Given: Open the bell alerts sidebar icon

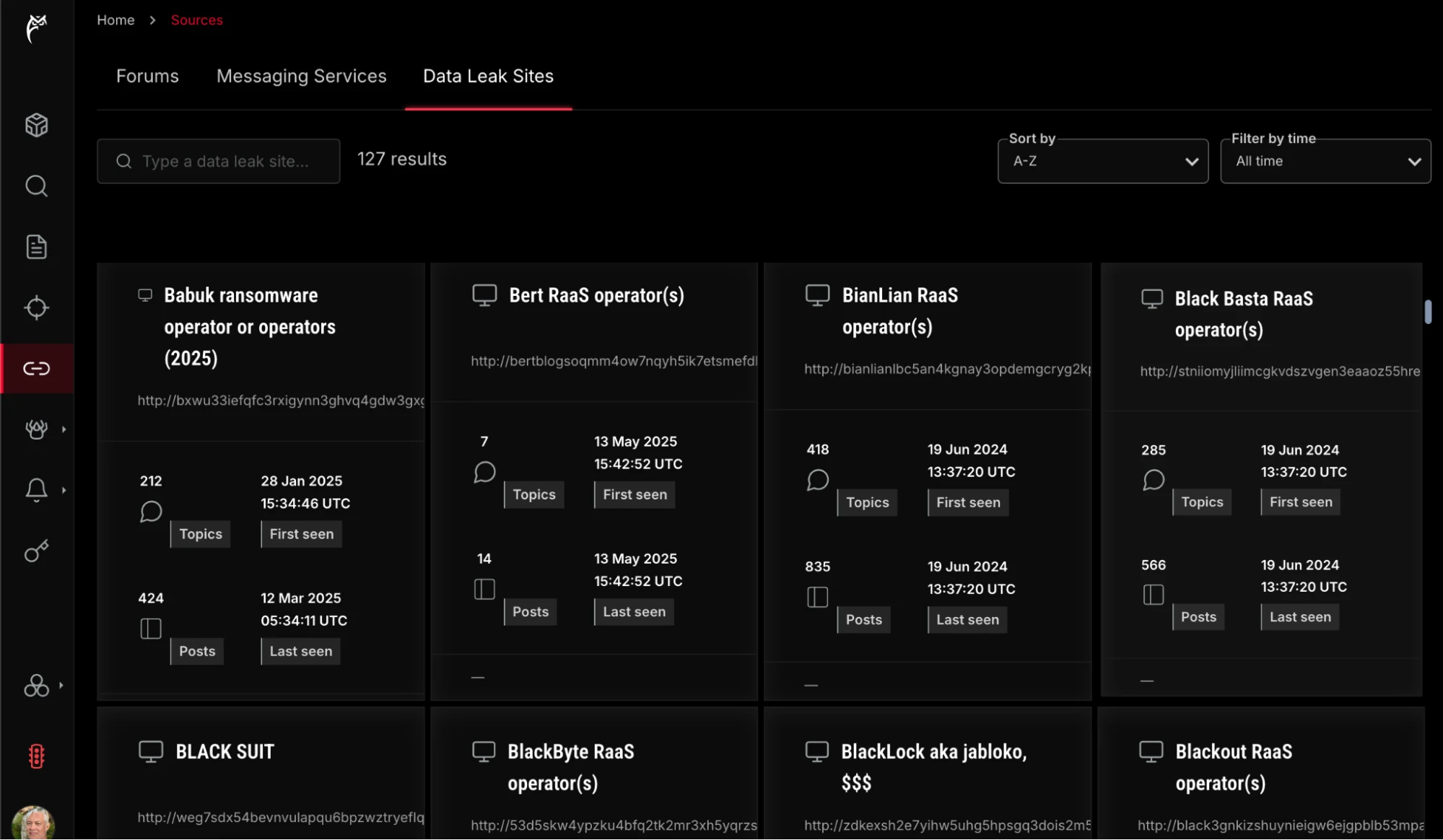Looking at the screenshot, I should pos(36,490).
